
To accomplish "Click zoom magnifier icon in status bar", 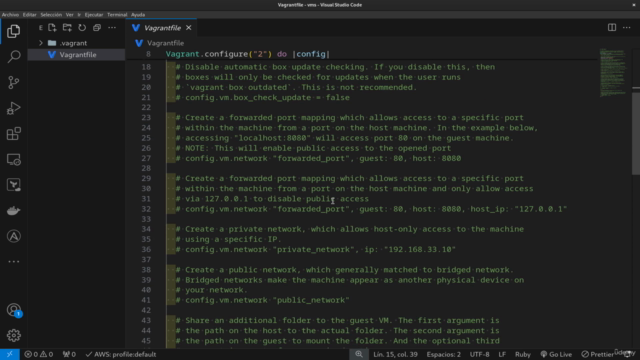I will point(359,354).
